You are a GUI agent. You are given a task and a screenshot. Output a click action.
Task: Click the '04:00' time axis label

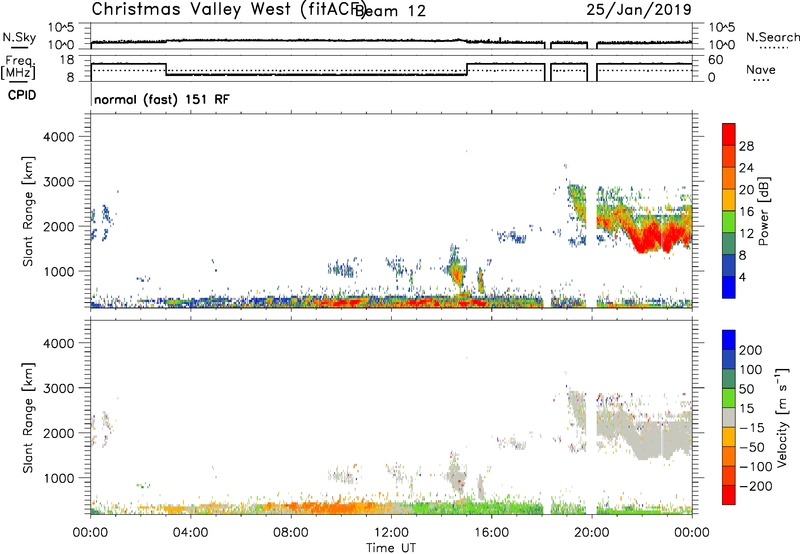pos(190,532)
